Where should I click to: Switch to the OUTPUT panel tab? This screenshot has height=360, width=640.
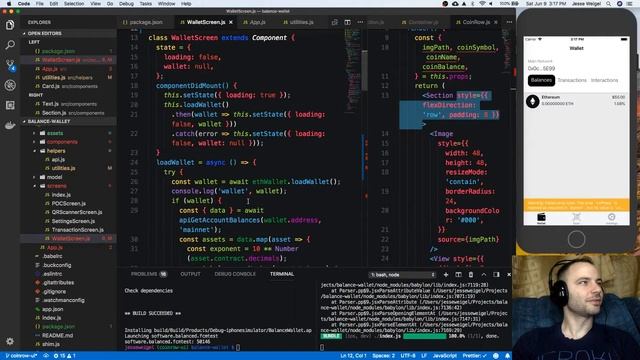[190, 274]
